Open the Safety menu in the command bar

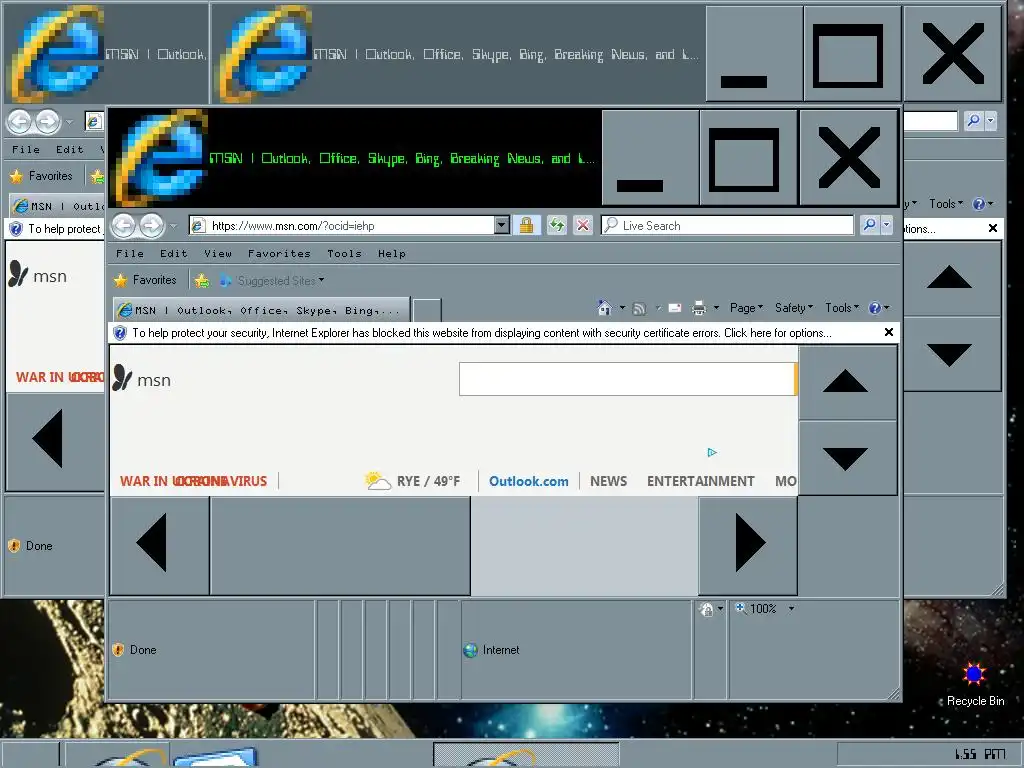[794, 308]
